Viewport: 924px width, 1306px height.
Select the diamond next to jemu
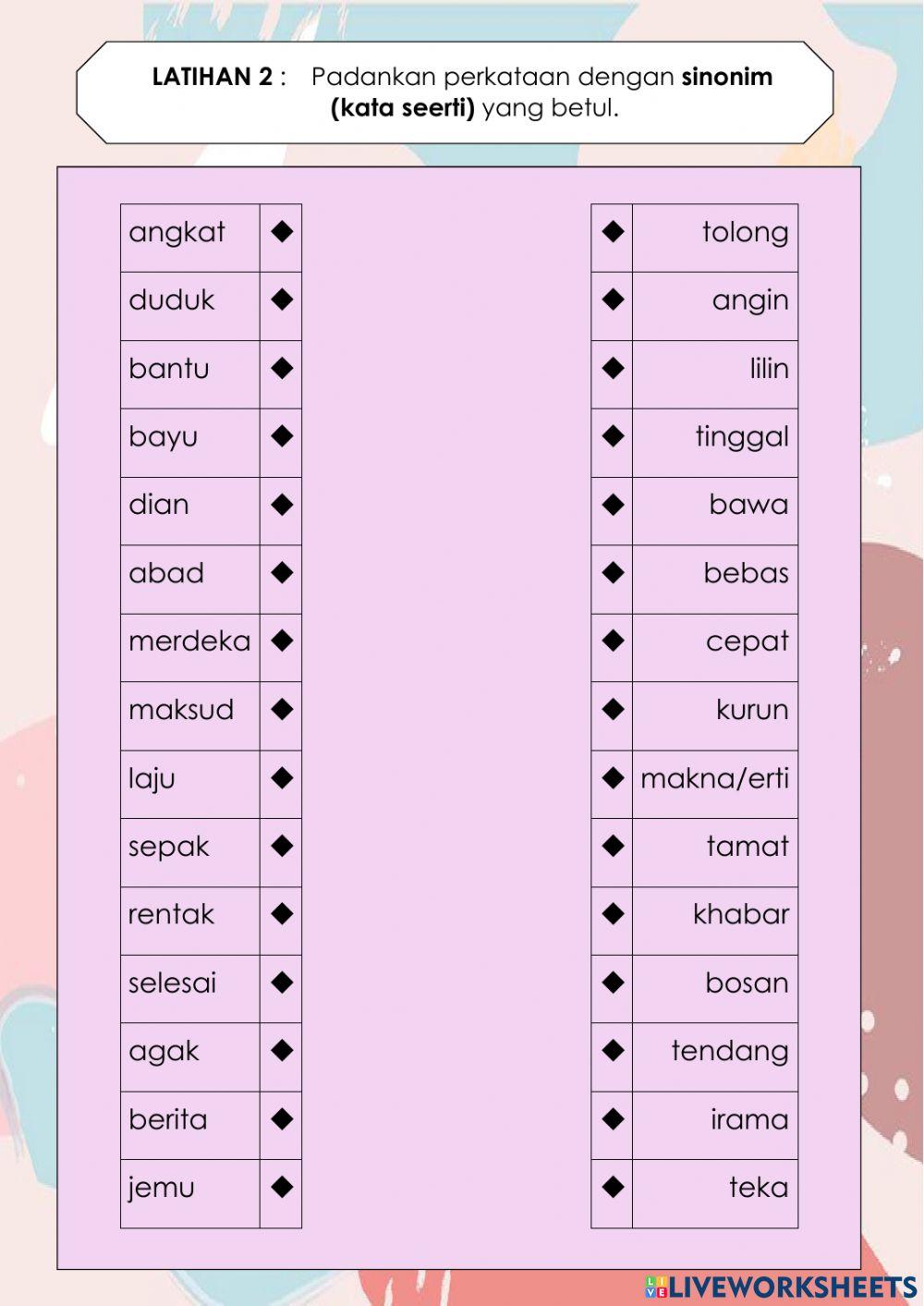point(282,1188)
